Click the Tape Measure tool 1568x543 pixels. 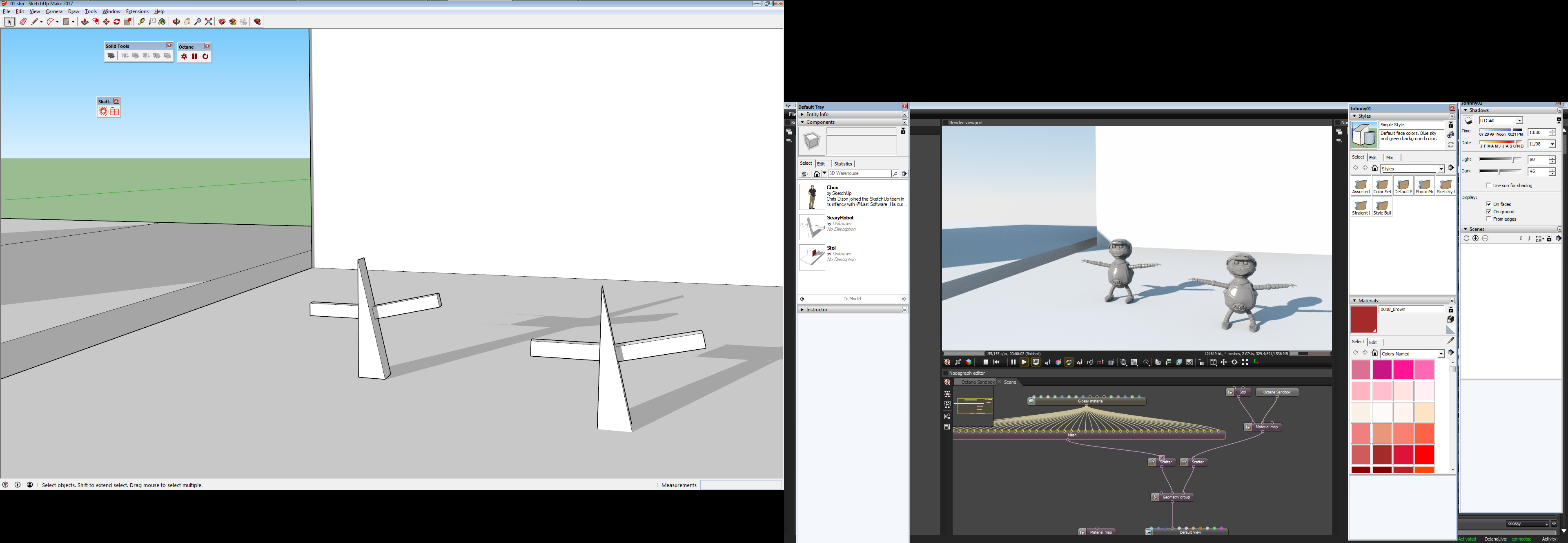141,22
